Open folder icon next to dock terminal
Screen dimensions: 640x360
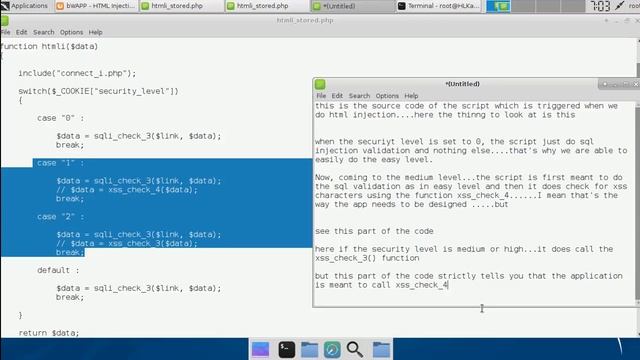pos(309,350)
